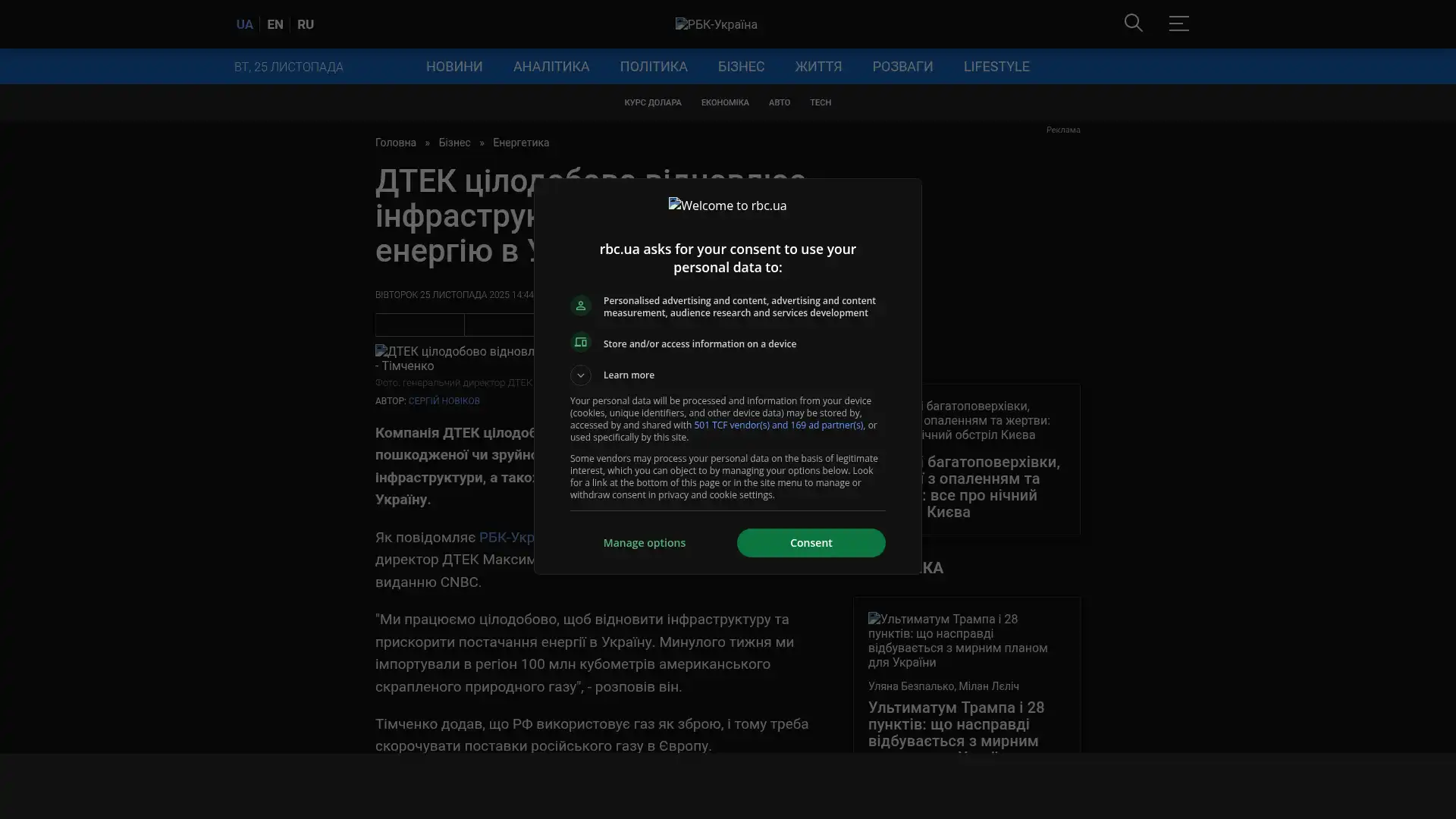Open Manage options in consent dialog
The height and width of the screenshot is (819, 1456).
pos(644,543)
